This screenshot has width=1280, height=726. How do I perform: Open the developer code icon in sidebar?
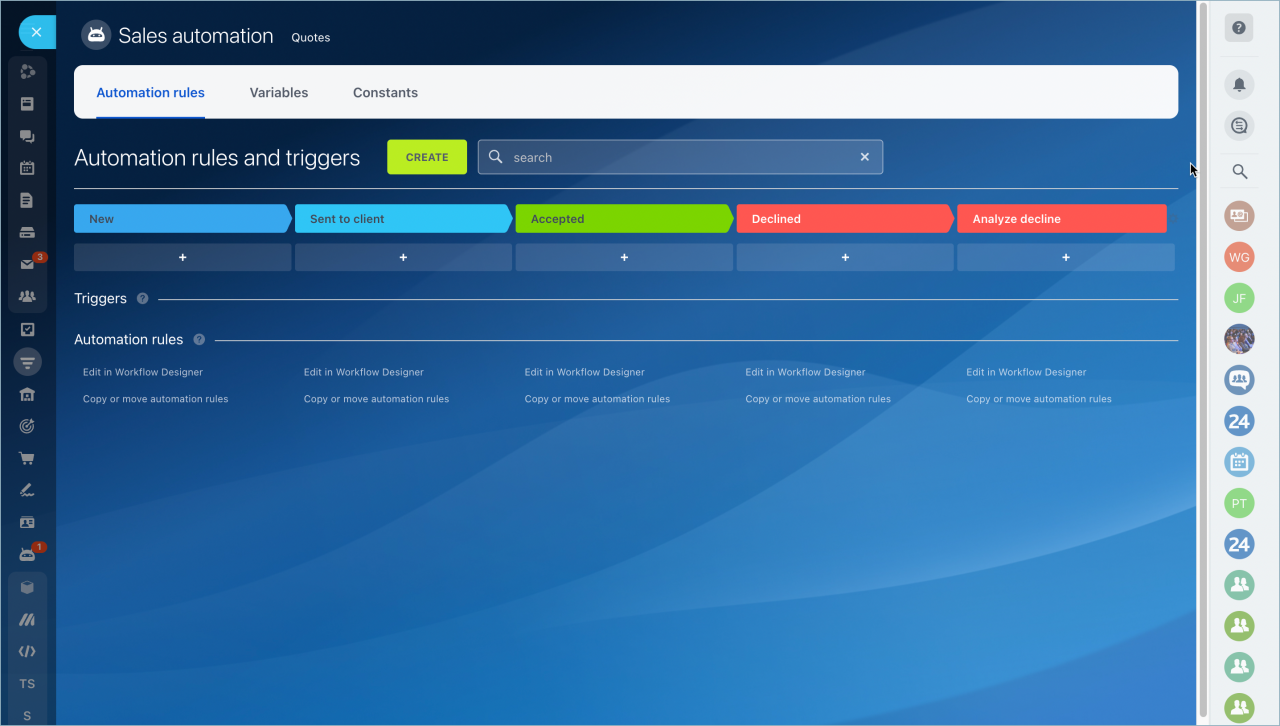(x=28, y=651)
